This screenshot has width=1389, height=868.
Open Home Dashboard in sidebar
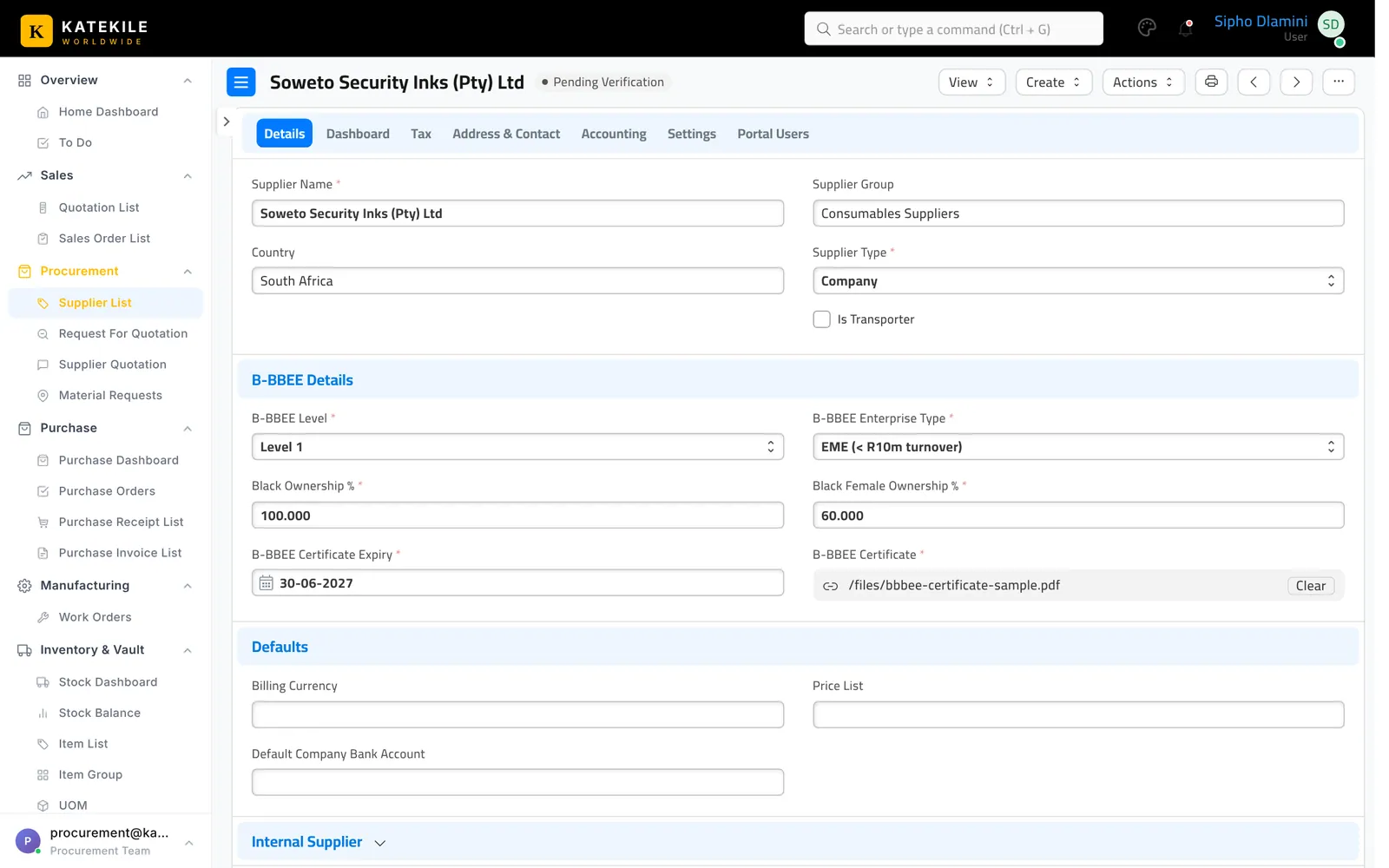(x=109, y=112)
